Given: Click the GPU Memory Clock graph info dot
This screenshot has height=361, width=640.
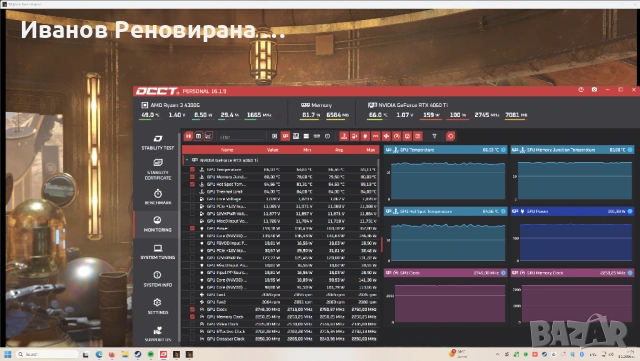Looking at the screenshot, I should [x=630, y=272].
